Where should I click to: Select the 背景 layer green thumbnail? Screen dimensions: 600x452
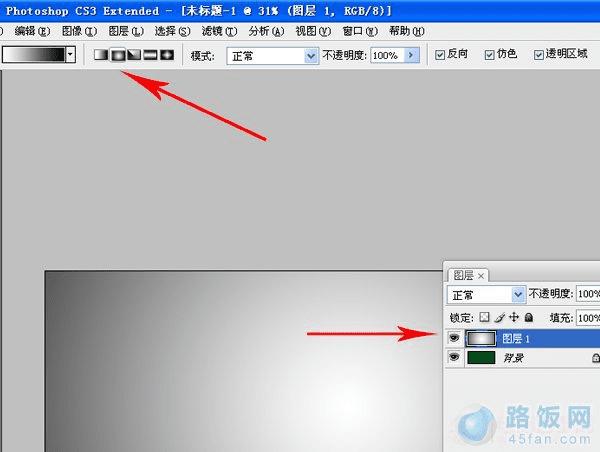click(481, 357)
